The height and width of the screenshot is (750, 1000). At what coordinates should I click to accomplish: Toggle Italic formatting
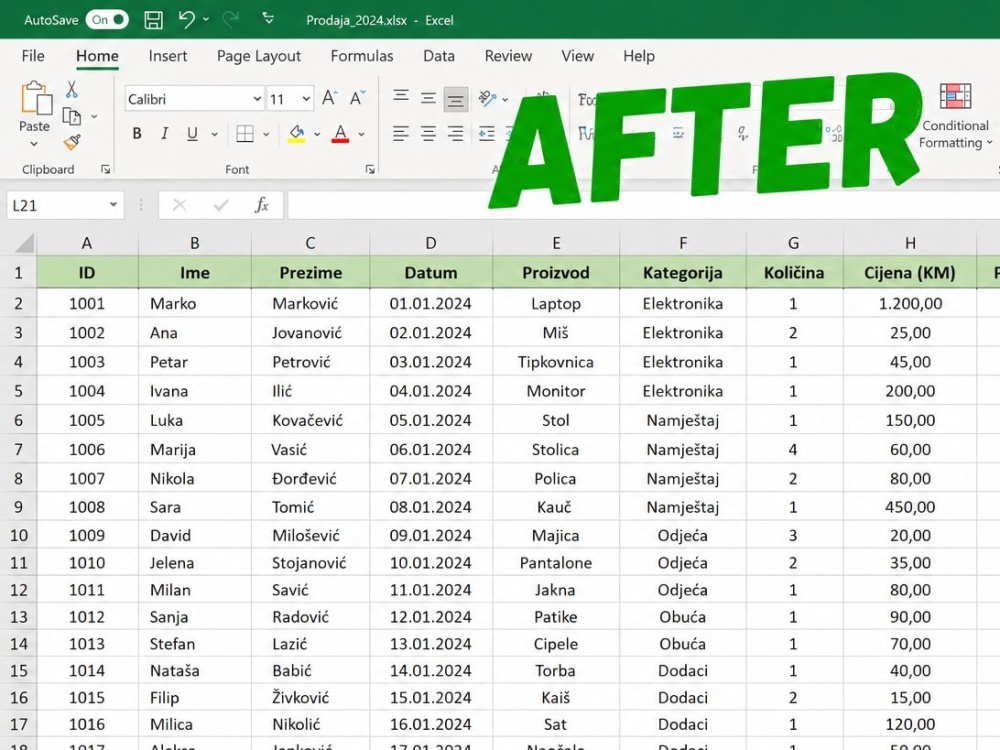[x=165, y=133]
